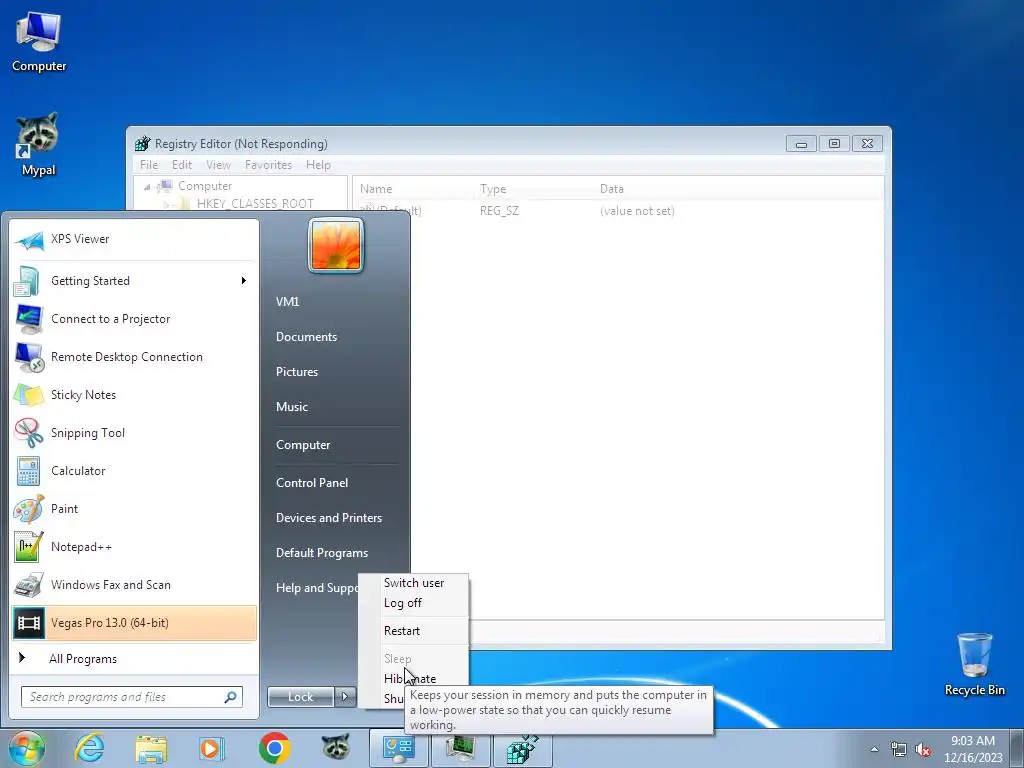1024x768 pixels.
Task: Open Paint program
Action: pyautogui.click(x=133, y=509)
